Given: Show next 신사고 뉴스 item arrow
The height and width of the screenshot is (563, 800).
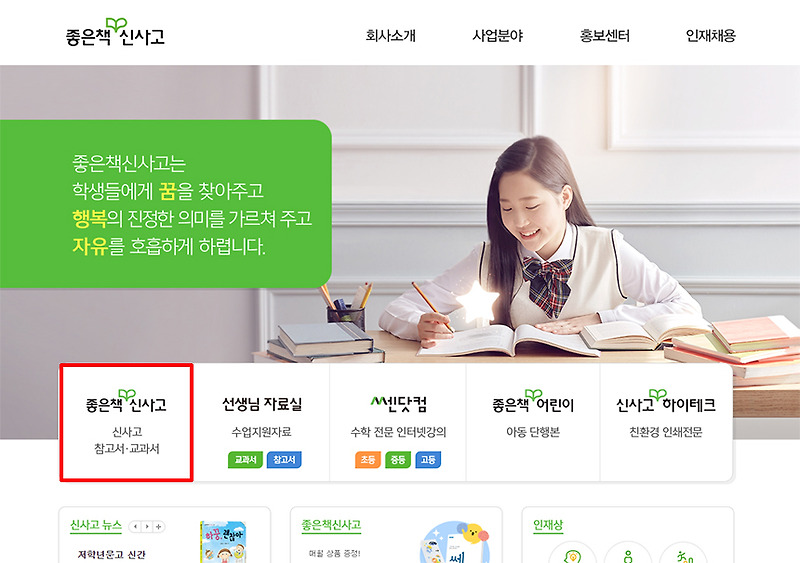Looking at the screenshot, I should (147, 526).
